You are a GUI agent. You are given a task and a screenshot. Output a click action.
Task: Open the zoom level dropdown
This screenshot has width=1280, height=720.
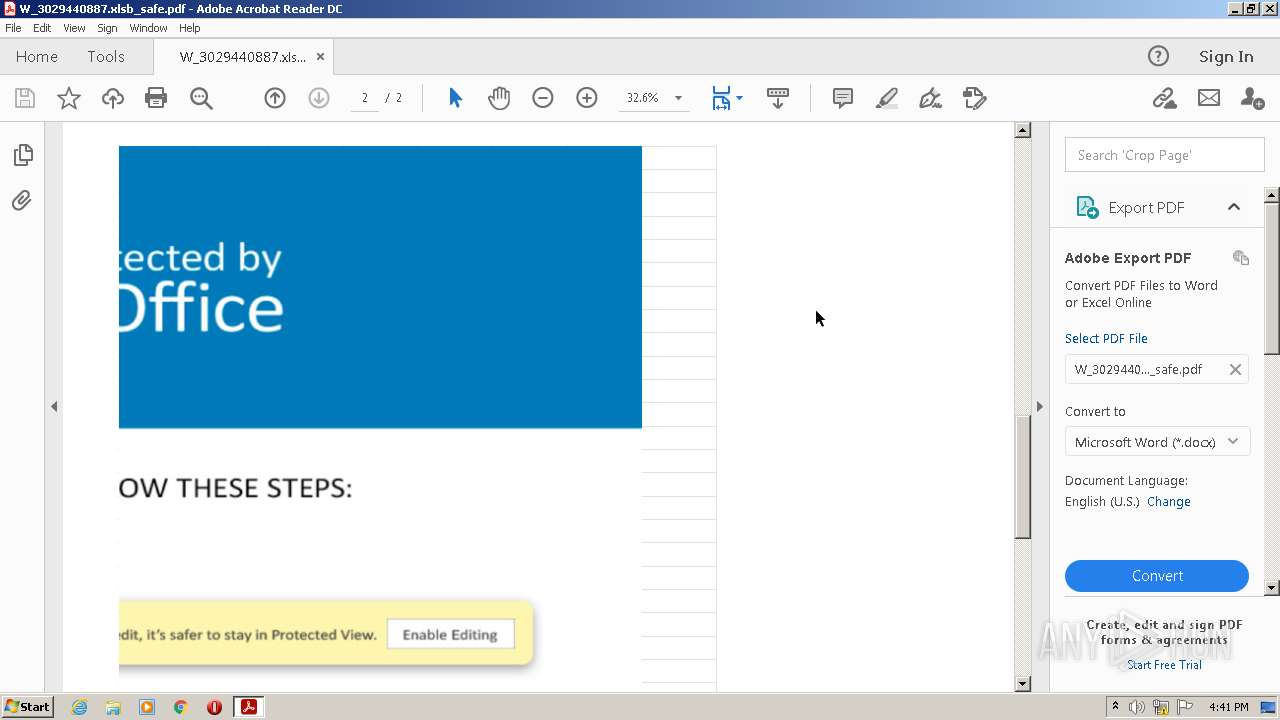[x=678, y=98]
